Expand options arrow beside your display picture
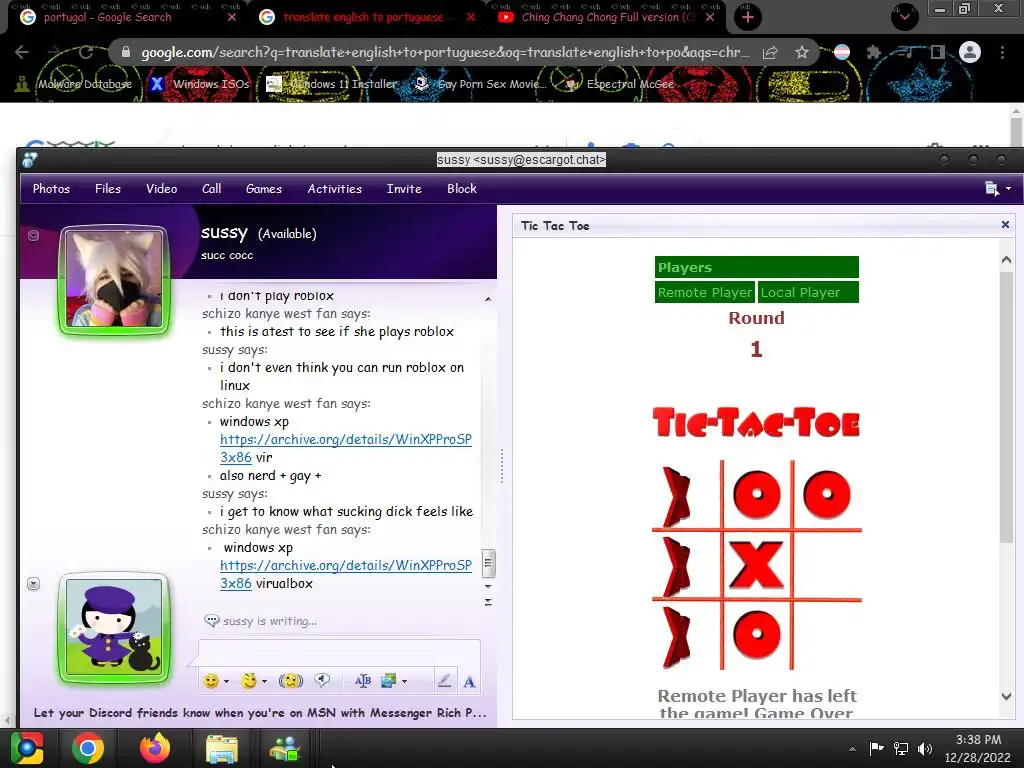 coord(33,583)
